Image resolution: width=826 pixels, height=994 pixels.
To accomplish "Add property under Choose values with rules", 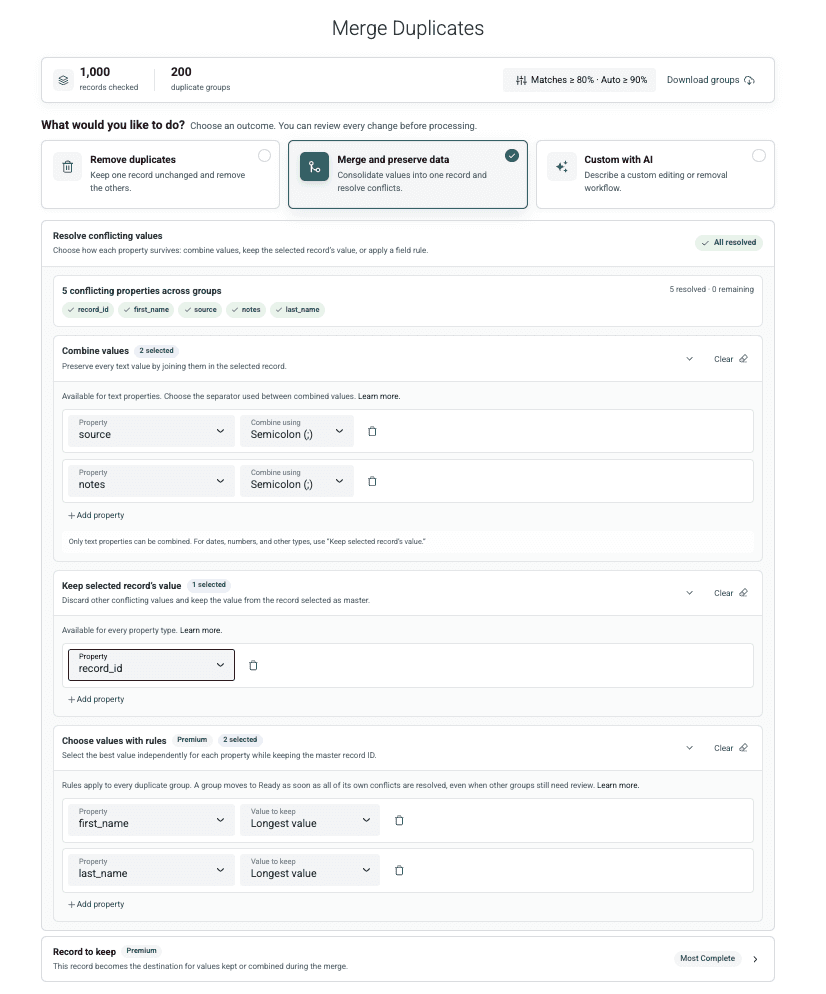I will (96, 904).
